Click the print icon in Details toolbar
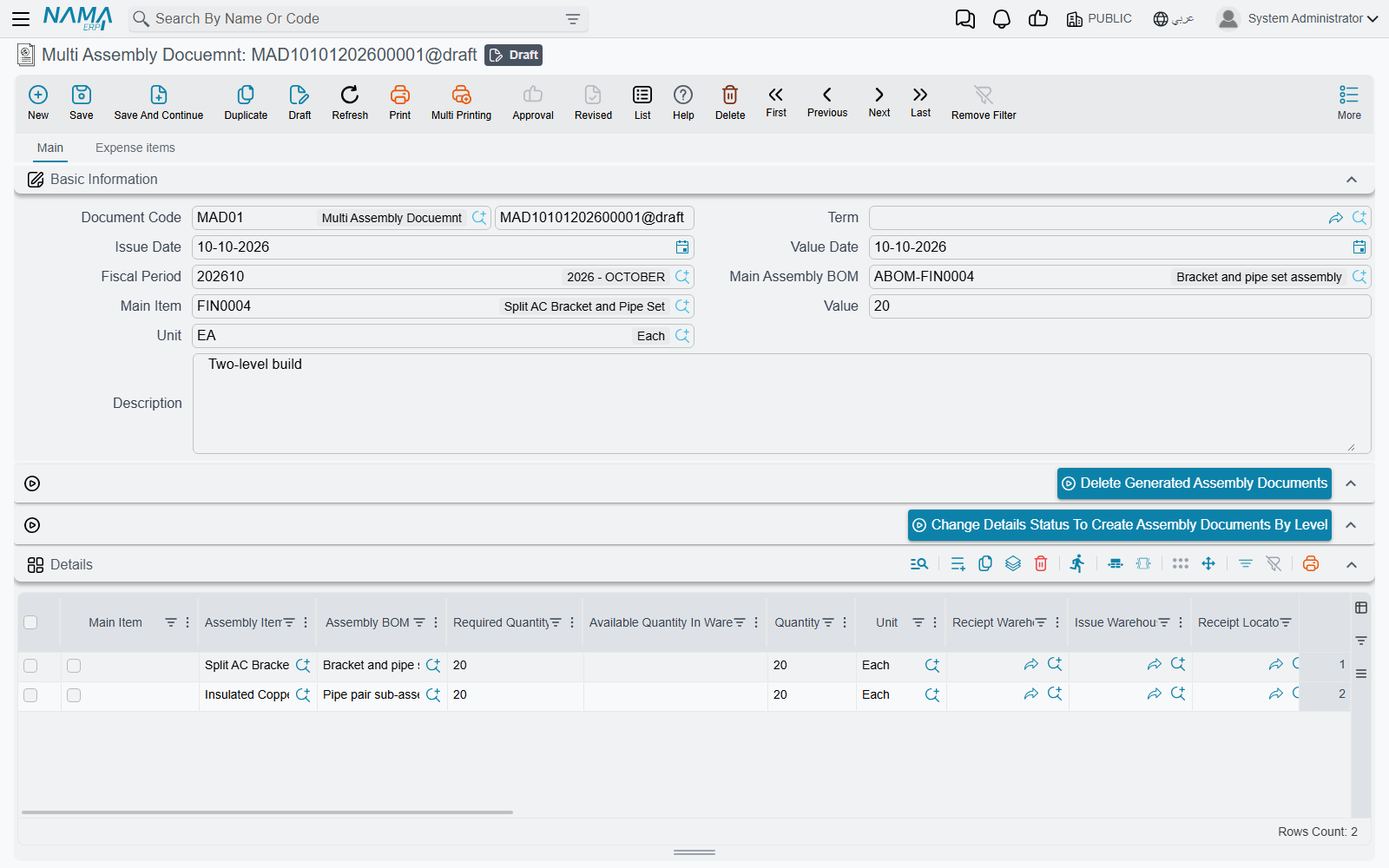Image resolution: width=1389 pixels, height=868 pixels. (x=1311, y=564)
